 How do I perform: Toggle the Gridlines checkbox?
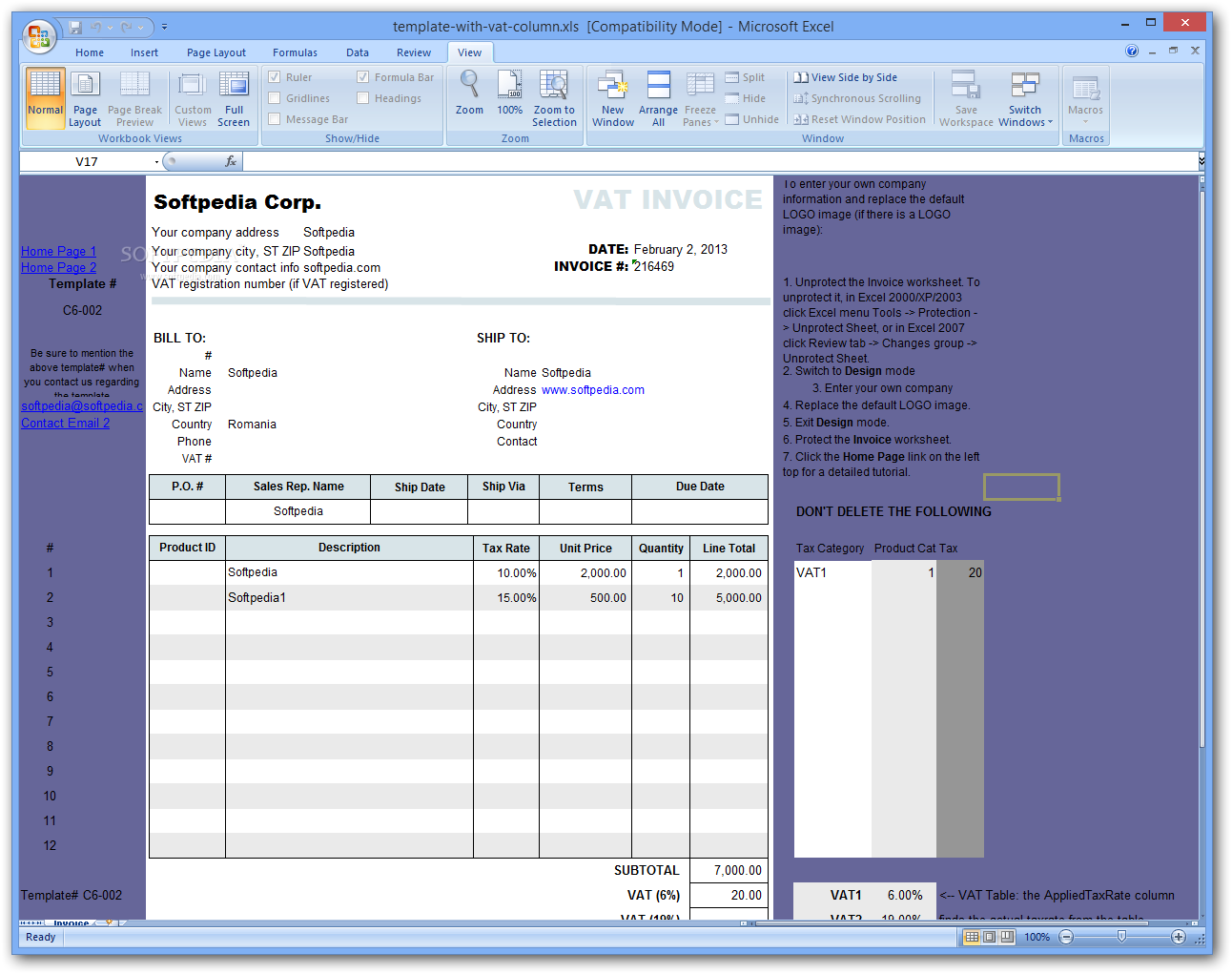click(275, 98)
